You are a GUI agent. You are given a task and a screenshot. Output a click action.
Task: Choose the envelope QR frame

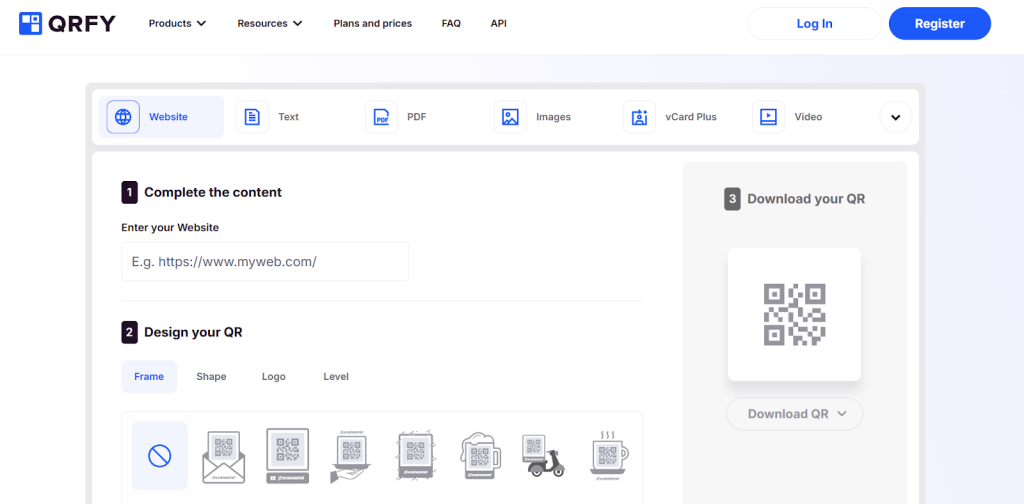pos(224,456)
